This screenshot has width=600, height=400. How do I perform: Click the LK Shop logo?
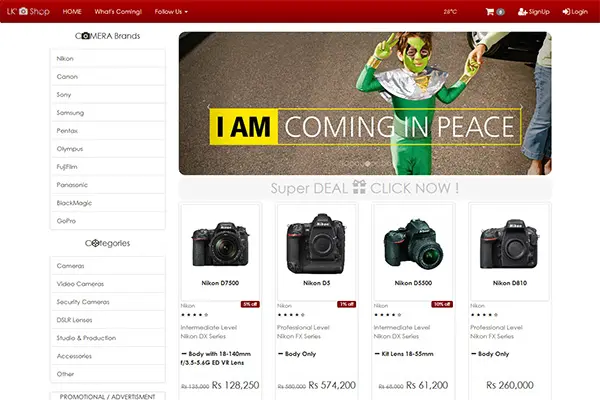[28, 11]
